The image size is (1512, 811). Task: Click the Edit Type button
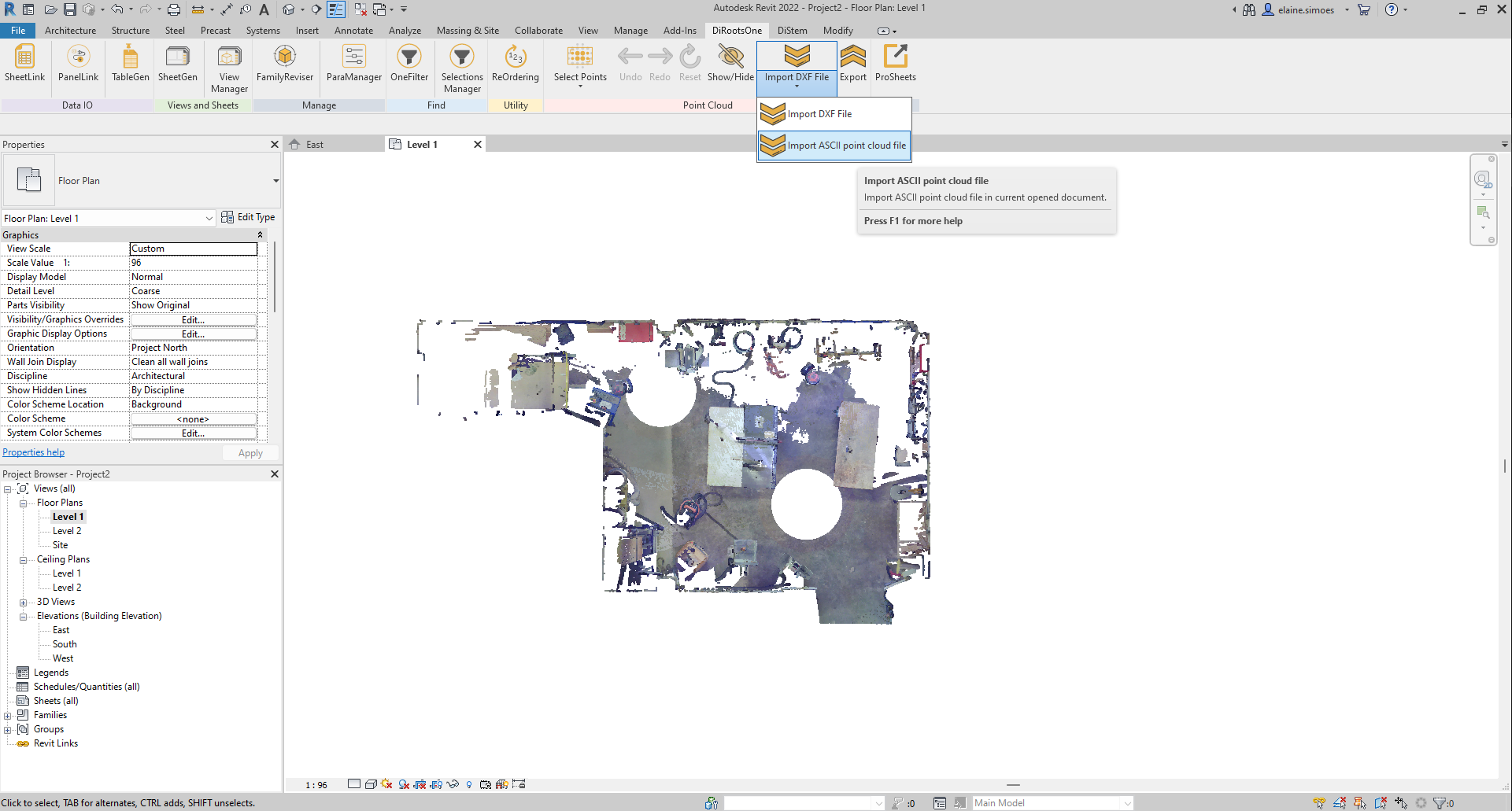(x=248, y=218)
